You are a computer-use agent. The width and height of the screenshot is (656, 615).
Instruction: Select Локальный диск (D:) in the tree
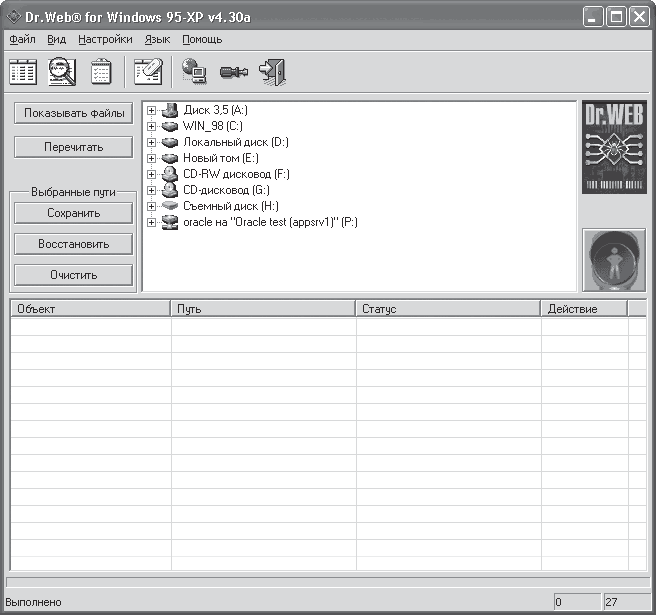tap(235, 142)
